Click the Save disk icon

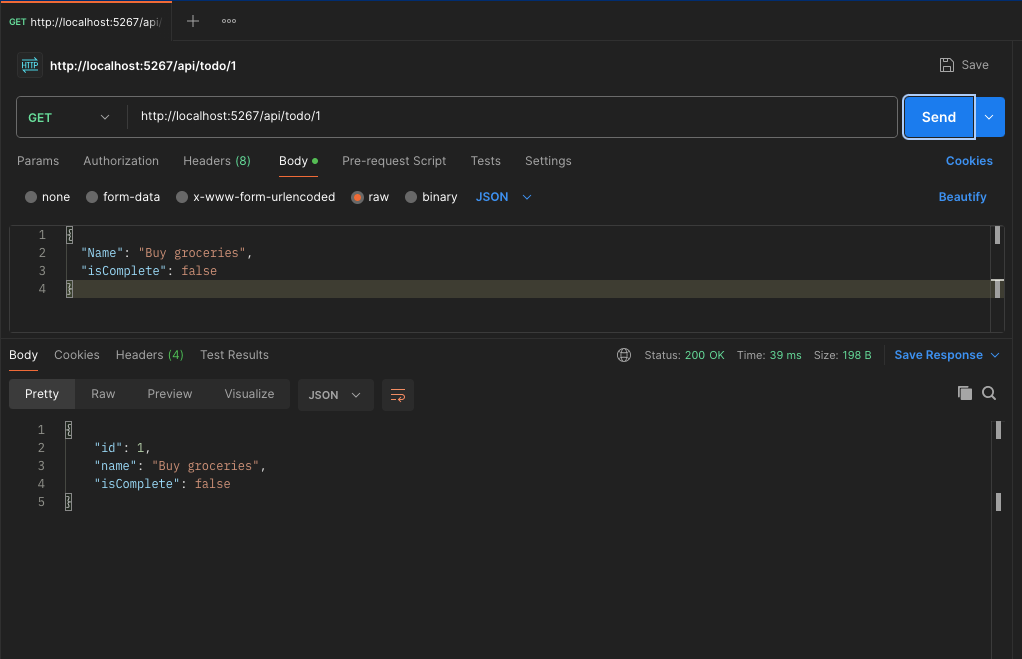(946, 65)
